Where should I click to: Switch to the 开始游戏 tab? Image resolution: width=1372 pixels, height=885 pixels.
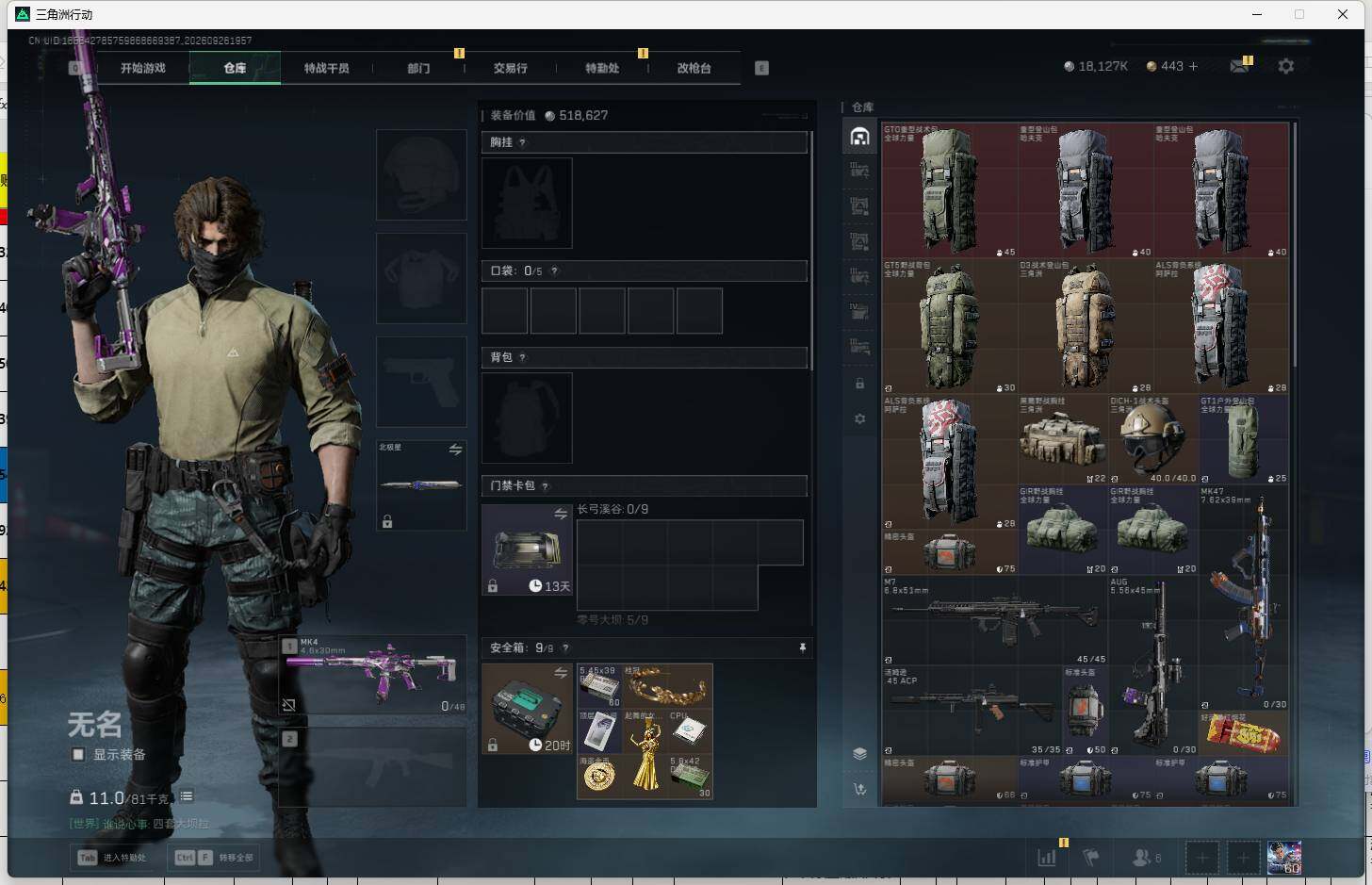click(x=142, y=68)
